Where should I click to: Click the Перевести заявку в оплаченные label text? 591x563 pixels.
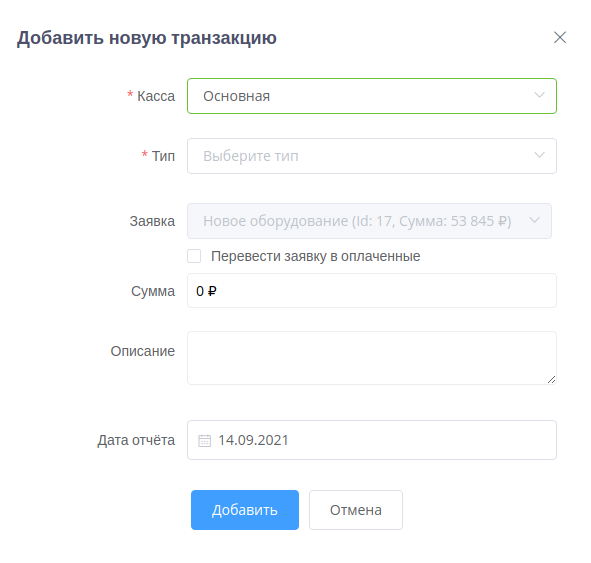[315, 256]
